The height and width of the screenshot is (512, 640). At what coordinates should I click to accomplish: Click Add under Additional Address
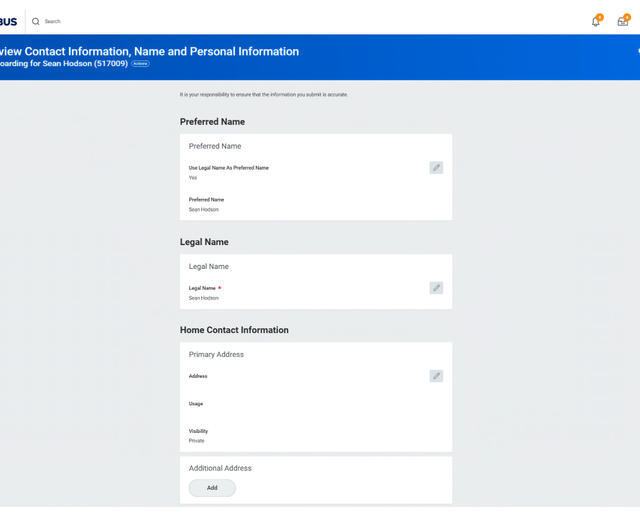tap(212, 488)
